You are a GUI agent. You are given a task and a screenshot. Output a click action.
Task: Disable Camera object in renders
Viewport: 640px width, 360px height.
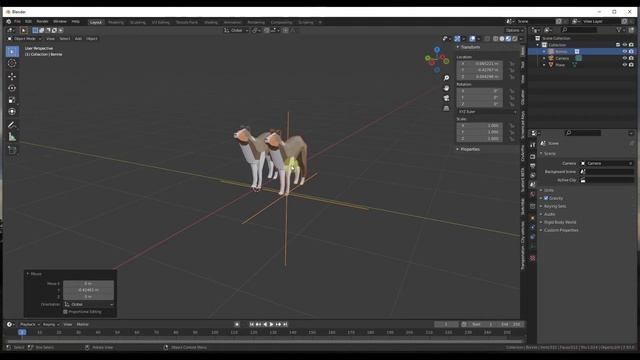[631, 58]
